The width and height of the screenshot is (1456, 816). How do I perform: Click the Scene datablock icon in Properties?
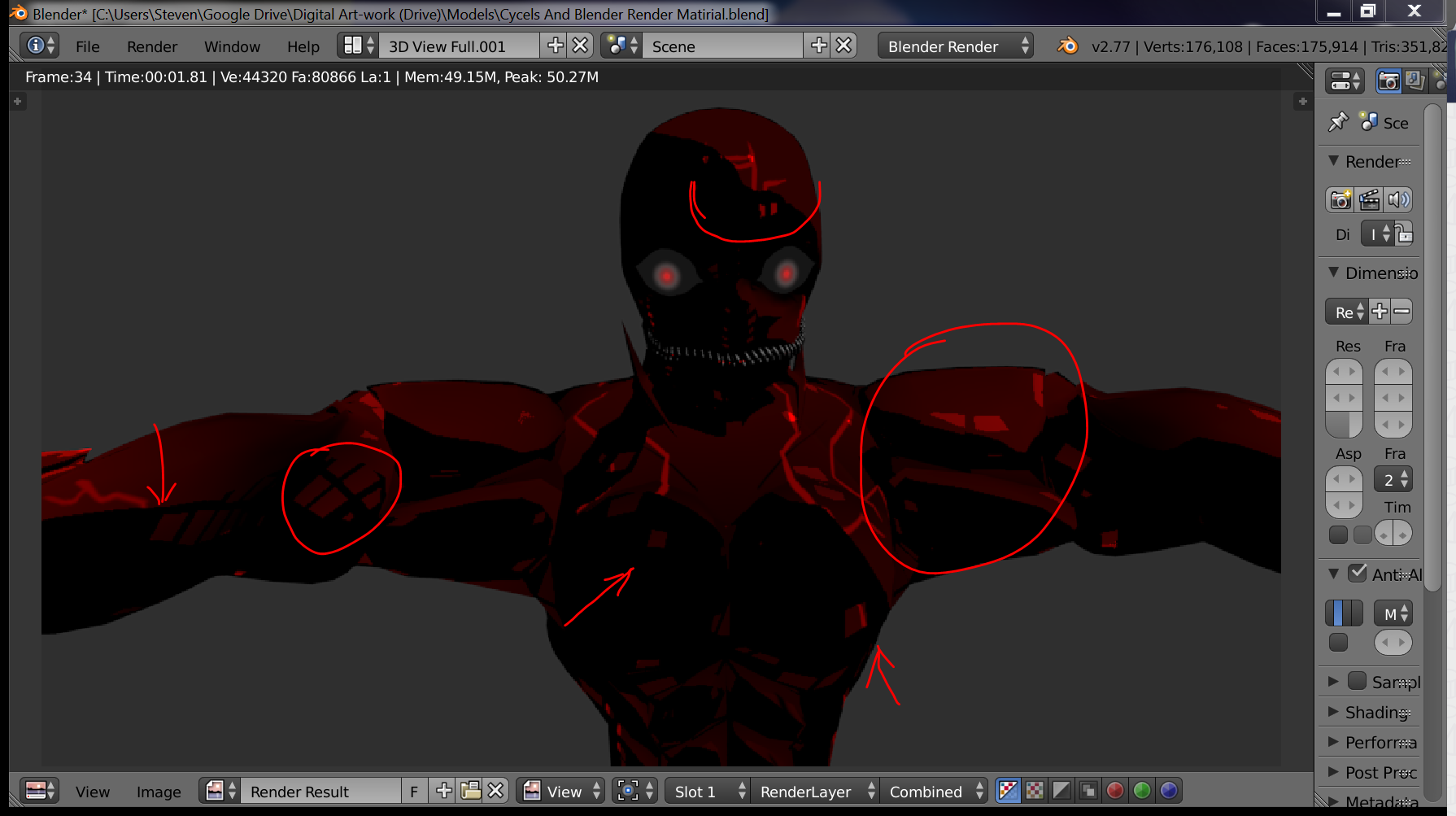coord(1369,122)
